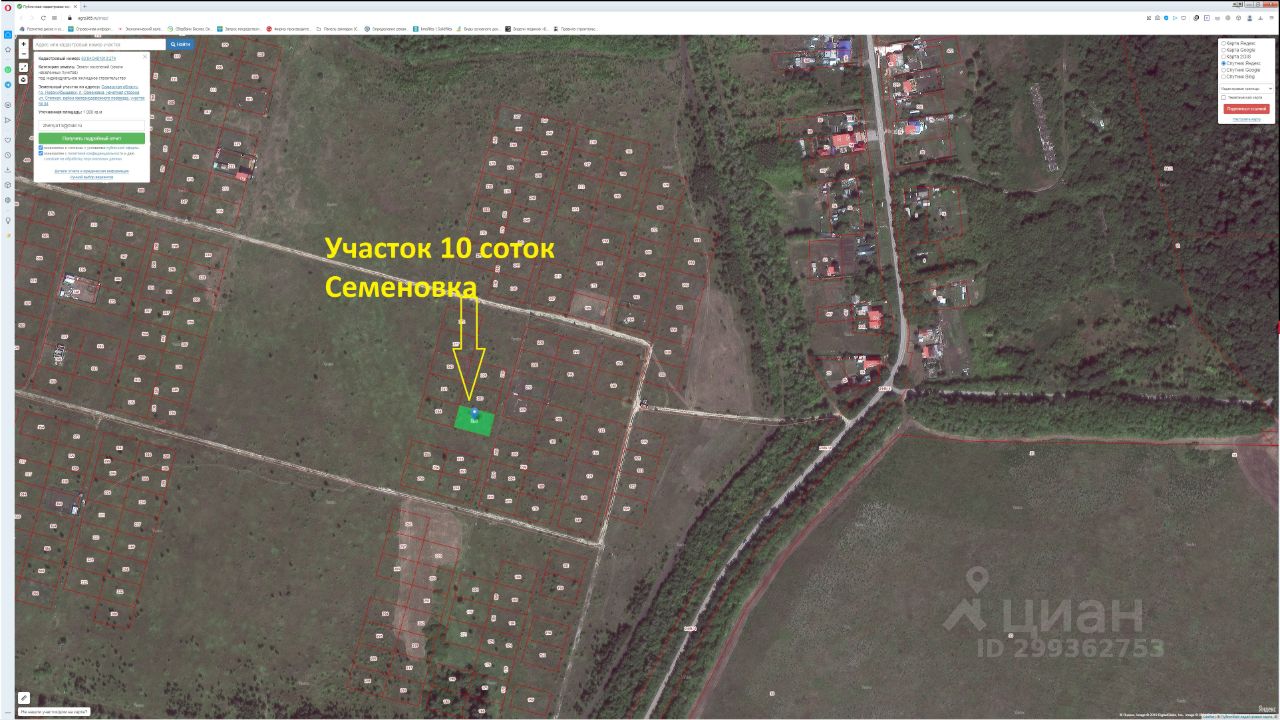
Task: Open Telegram in Opera sidebar
Action: 8,85
